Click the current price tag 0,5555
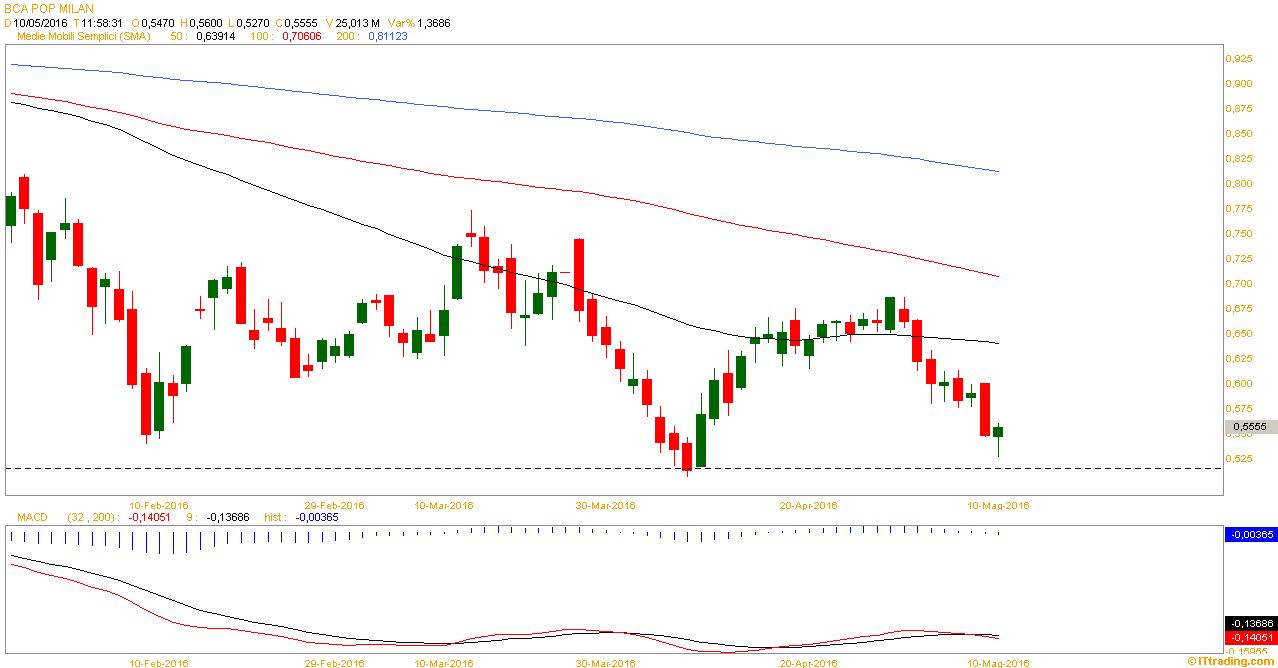This screenshot has width=1278, height=668. click(x=1249, y=426)
